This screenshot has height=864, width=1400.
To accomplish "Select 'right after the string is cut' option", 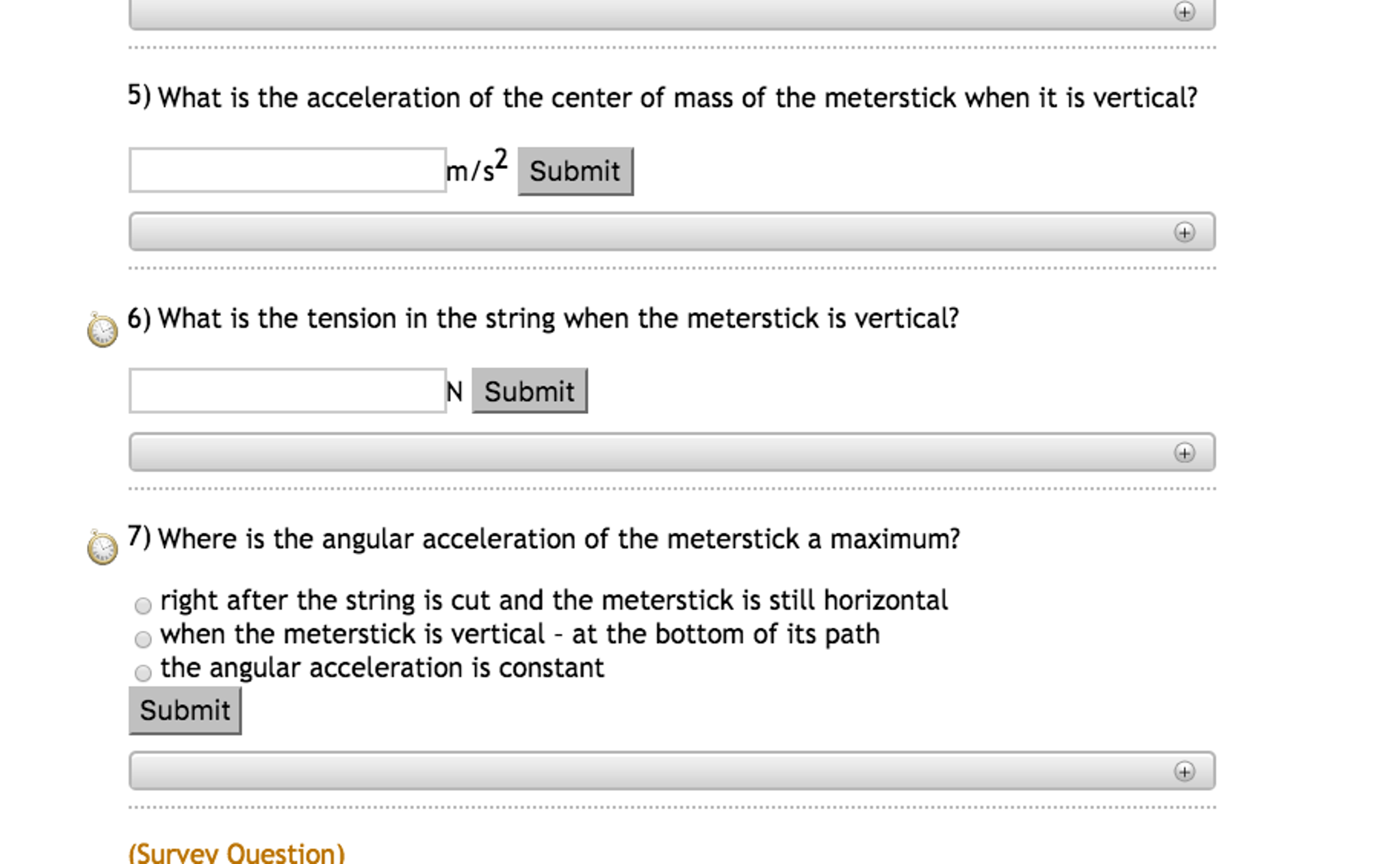I will (x=143, y=605).
